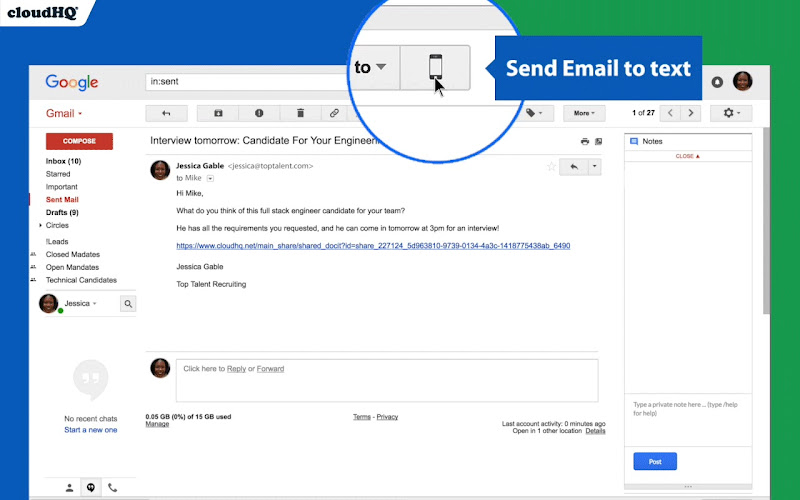Expand the Circles label
800x500 pixels.
click(40, 225)
